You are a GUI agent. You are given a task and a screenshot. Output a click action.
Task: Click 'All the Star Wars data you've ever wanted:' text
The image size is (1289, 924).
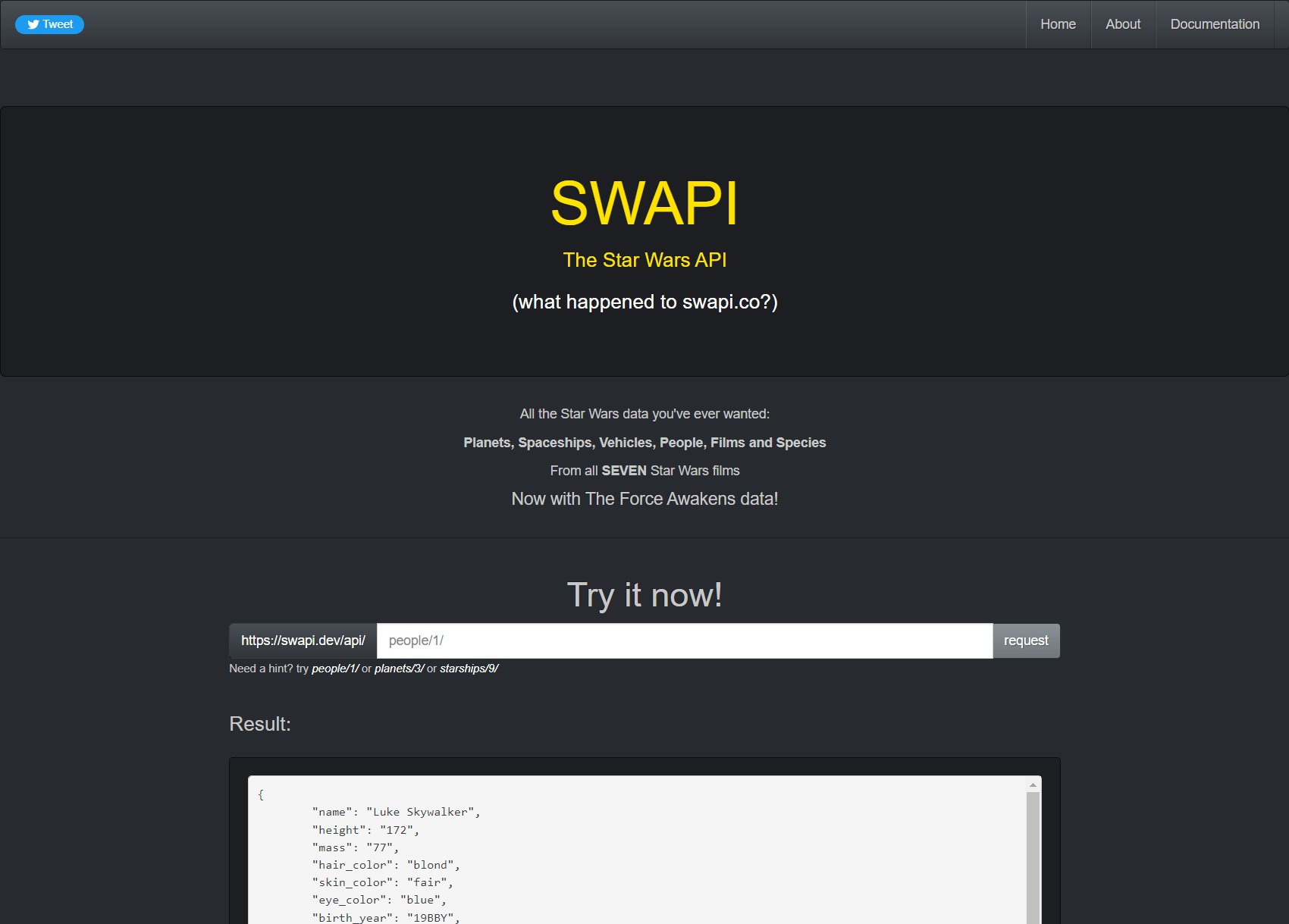644,414
